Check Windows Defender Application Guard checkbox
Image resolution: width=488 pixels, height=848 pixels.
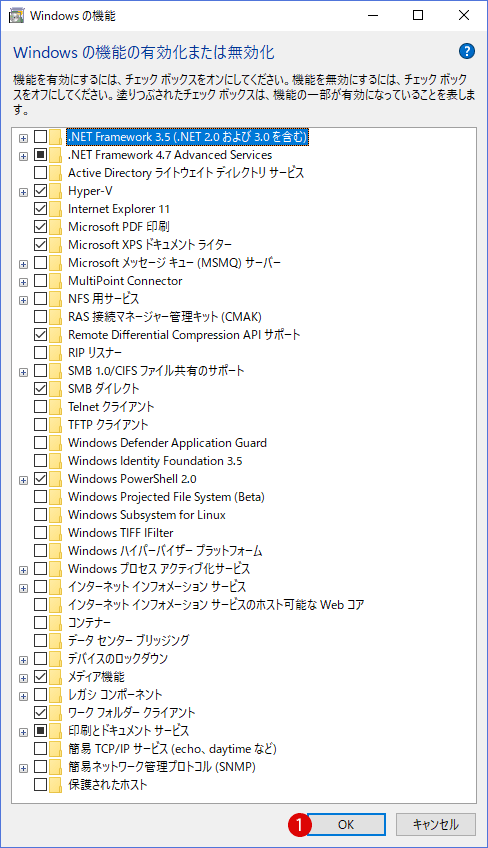pos(40,442)
